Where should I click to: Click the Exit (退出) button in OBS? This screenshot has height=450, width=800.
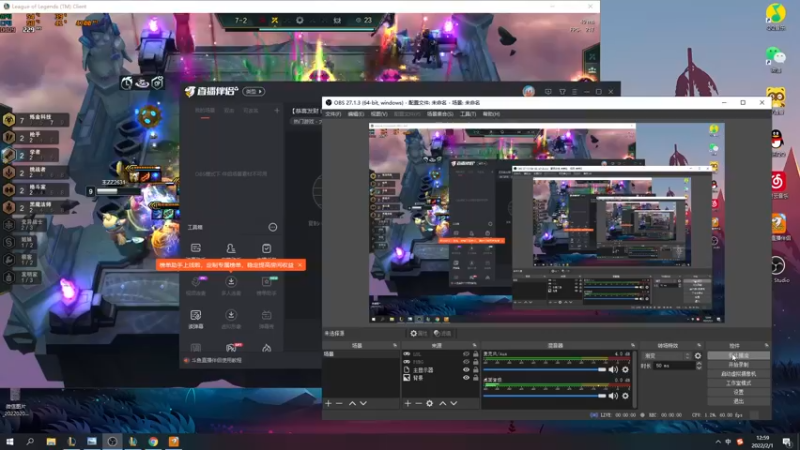coord(738,402)
